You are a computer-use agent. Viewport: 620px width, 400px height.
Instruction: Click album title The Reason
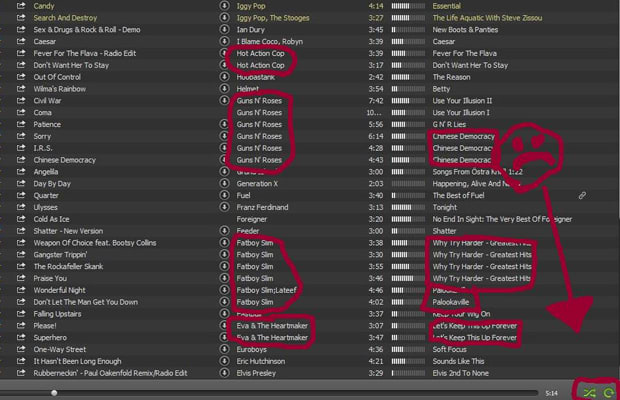(451, 77)
